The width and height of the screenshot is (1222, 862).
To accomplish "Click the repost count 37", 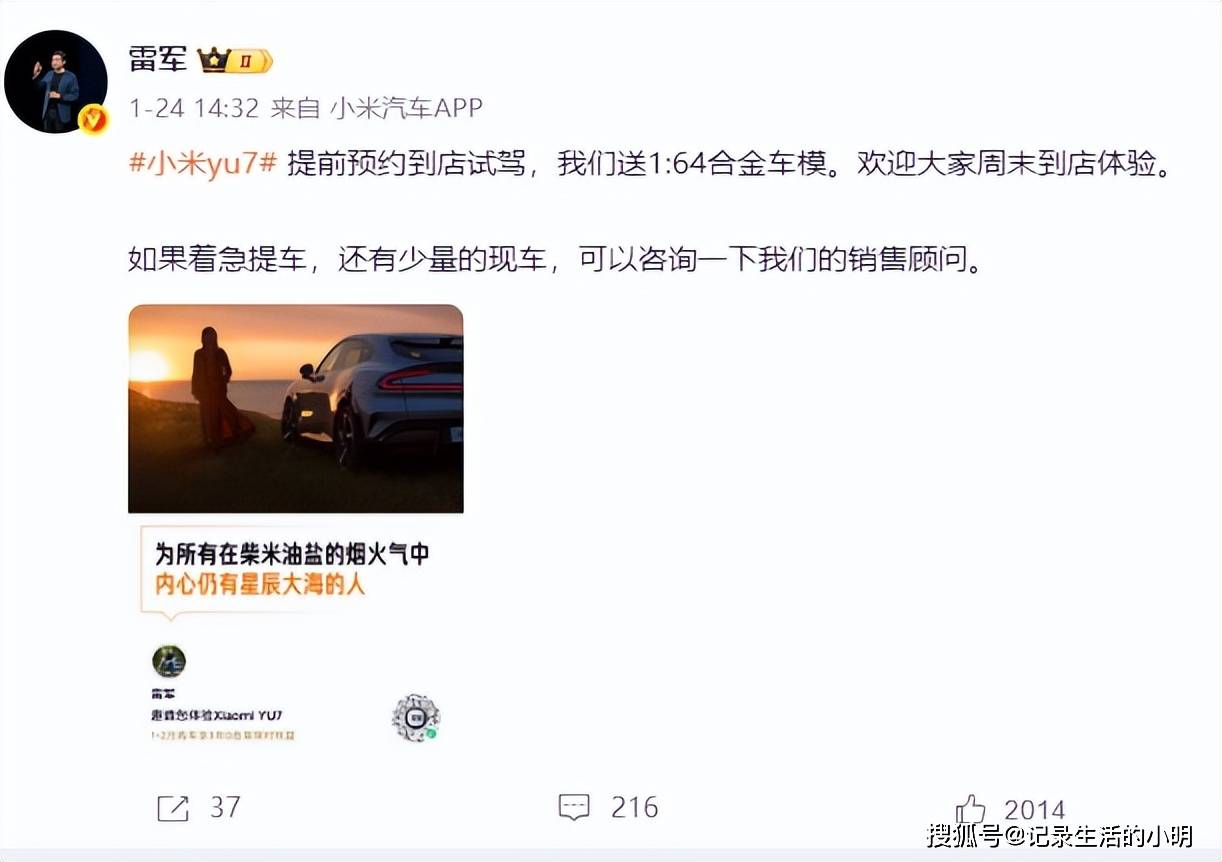I will (x=225, y=808).
